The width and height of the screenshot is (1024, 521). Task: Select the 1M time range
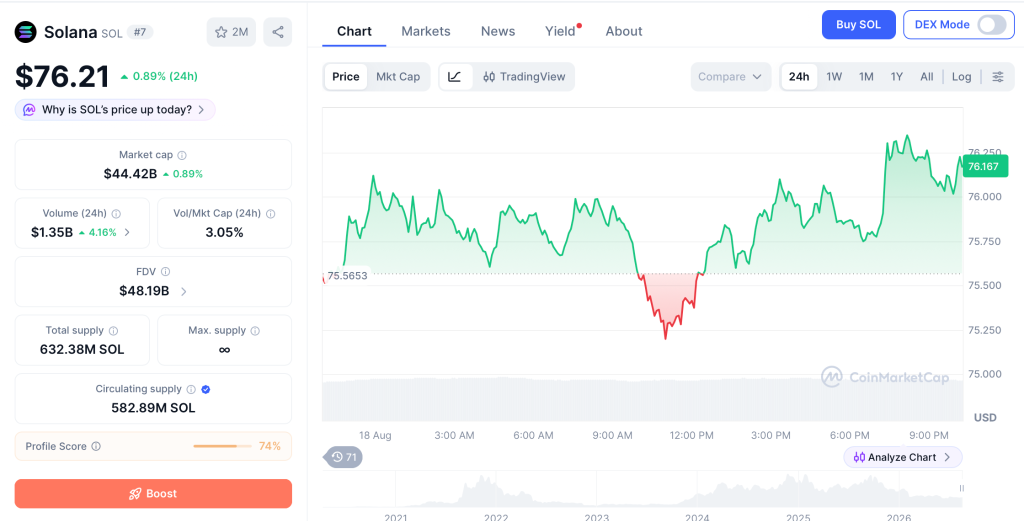866,76
